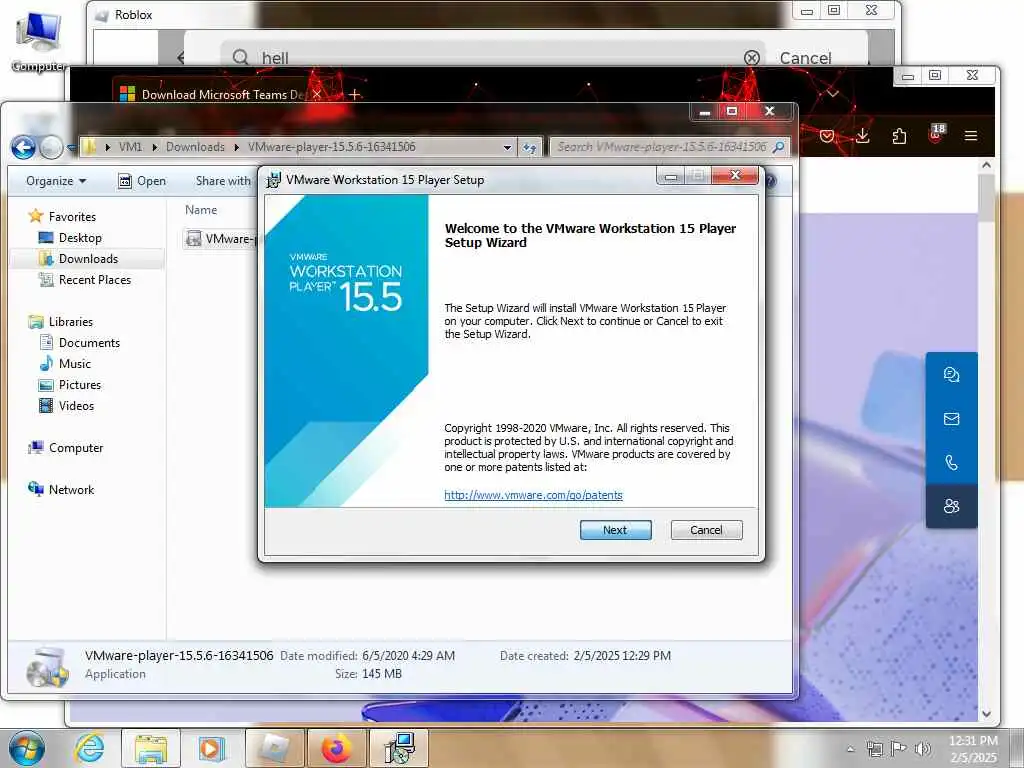Expand breadcrumb arrow after Downloads
Viewport: 1024px width, 768px height.
click(237, 148)
